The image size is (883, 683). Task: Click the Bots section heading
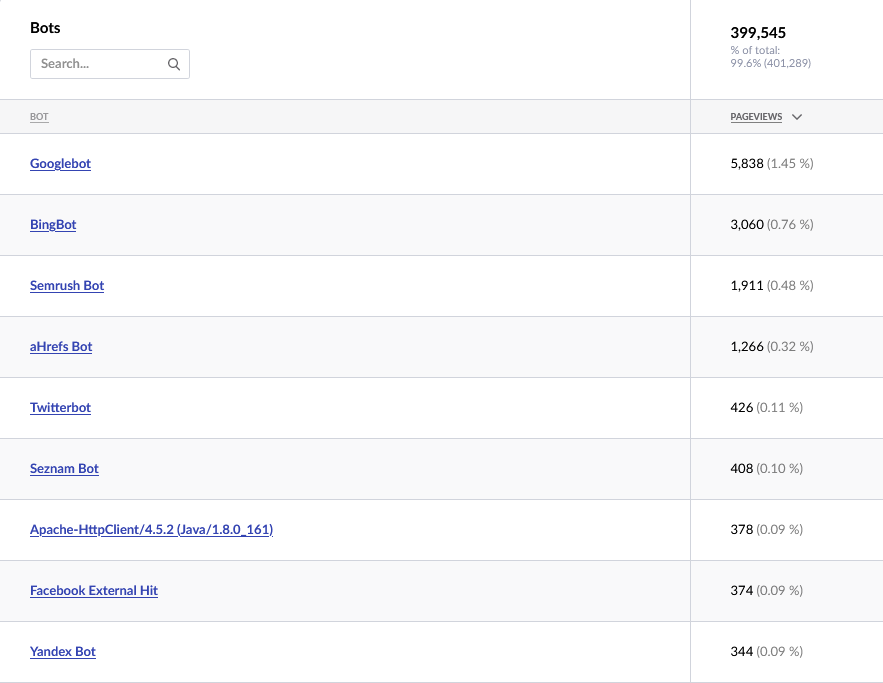point(45,28)
